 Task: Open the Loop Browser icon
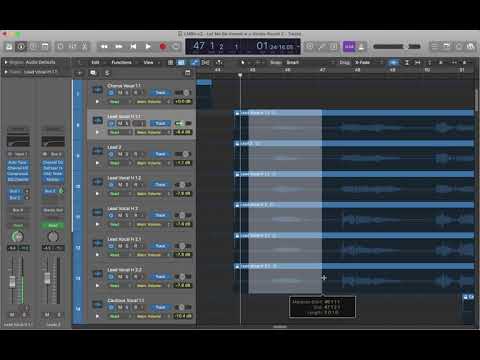[459, 47]
